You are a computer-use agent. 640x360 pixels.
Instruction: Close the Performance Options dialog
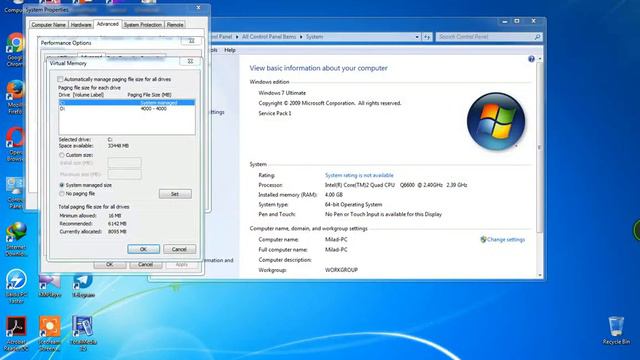pos(191,41)
